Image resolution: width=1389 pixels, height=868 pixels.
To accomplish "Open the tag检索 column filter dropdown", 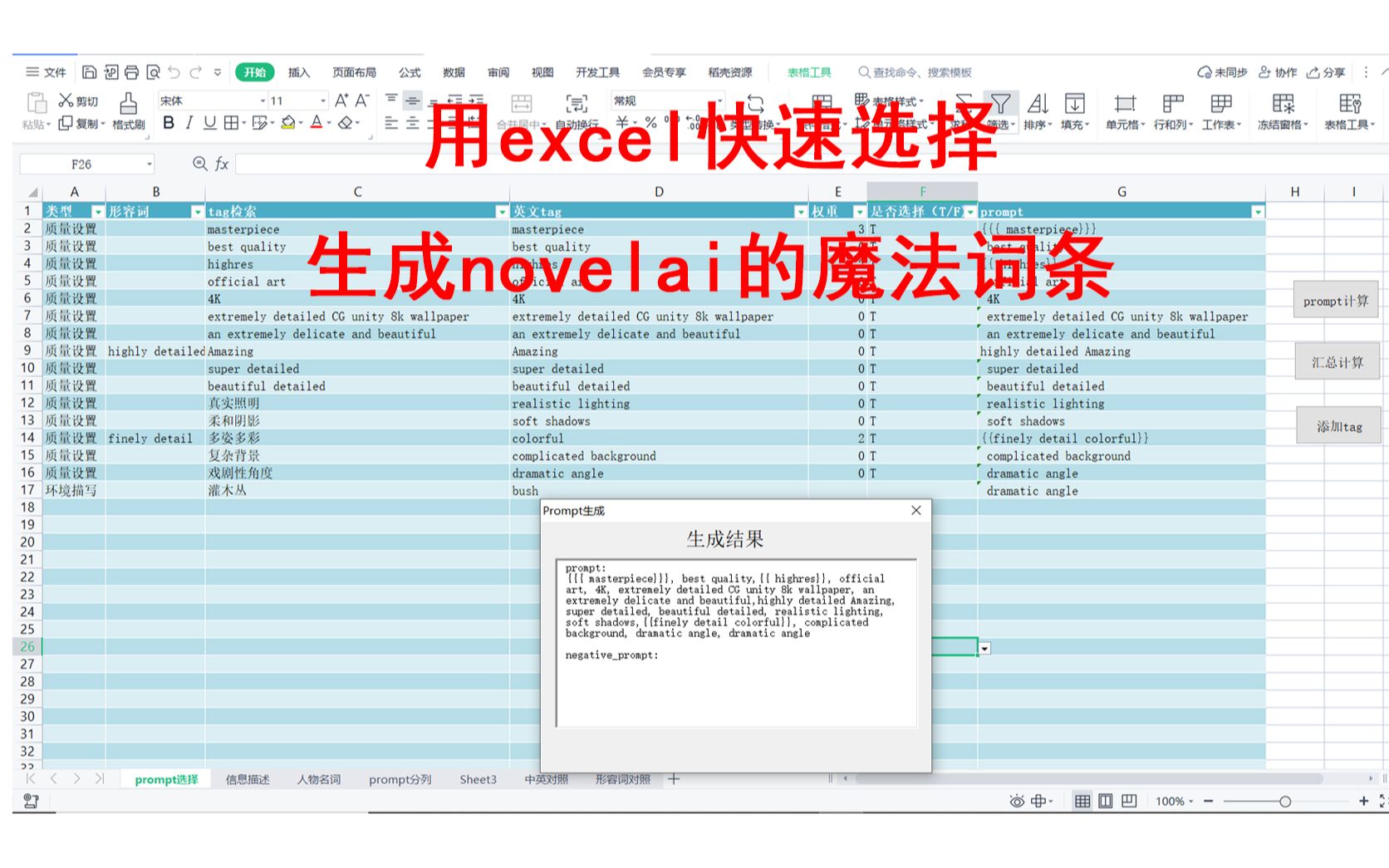I will [502, 212].
